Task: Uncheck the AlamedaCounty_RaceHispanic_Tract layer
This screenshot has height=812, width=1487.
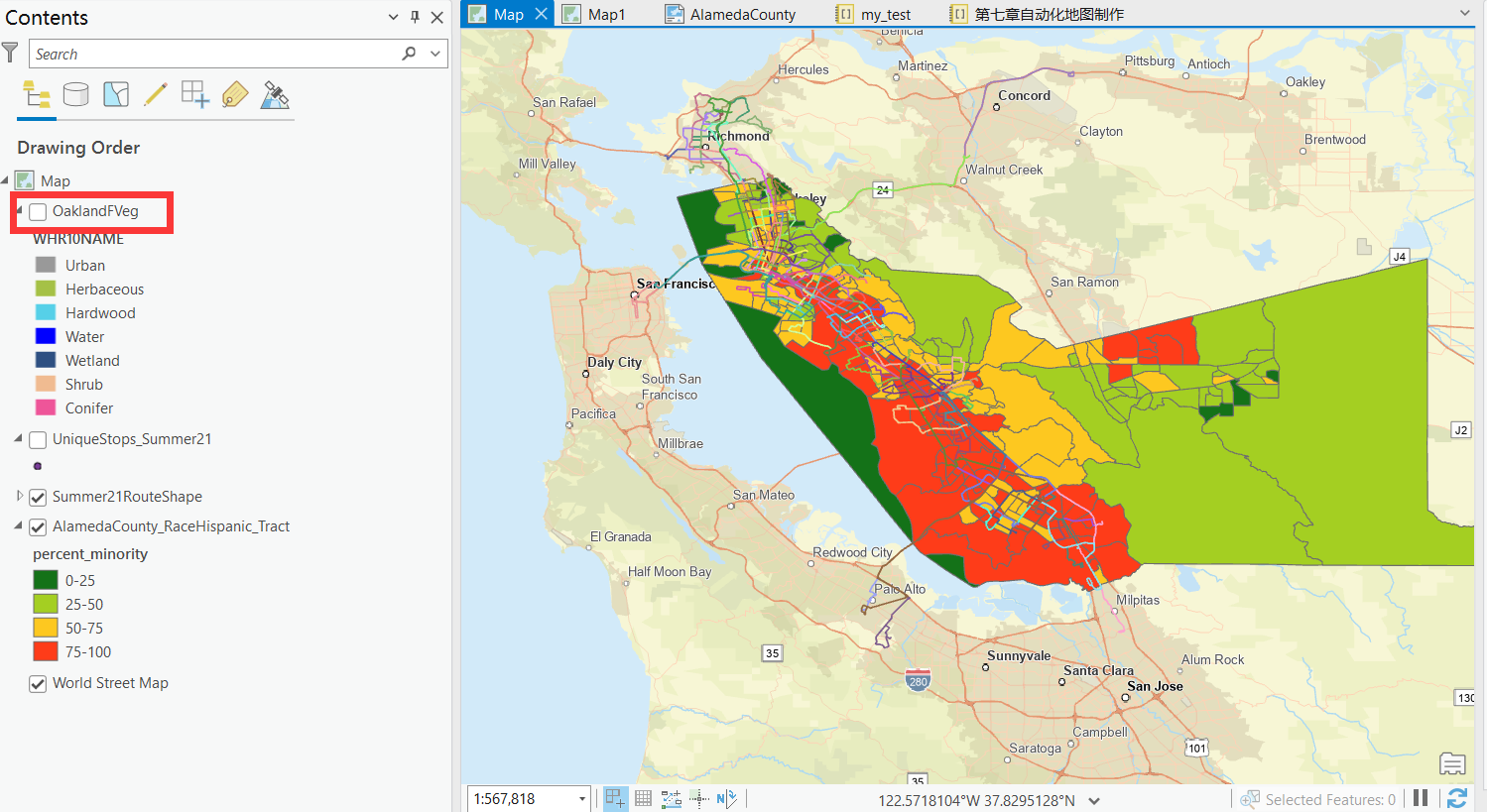Action: click(38, 526)
